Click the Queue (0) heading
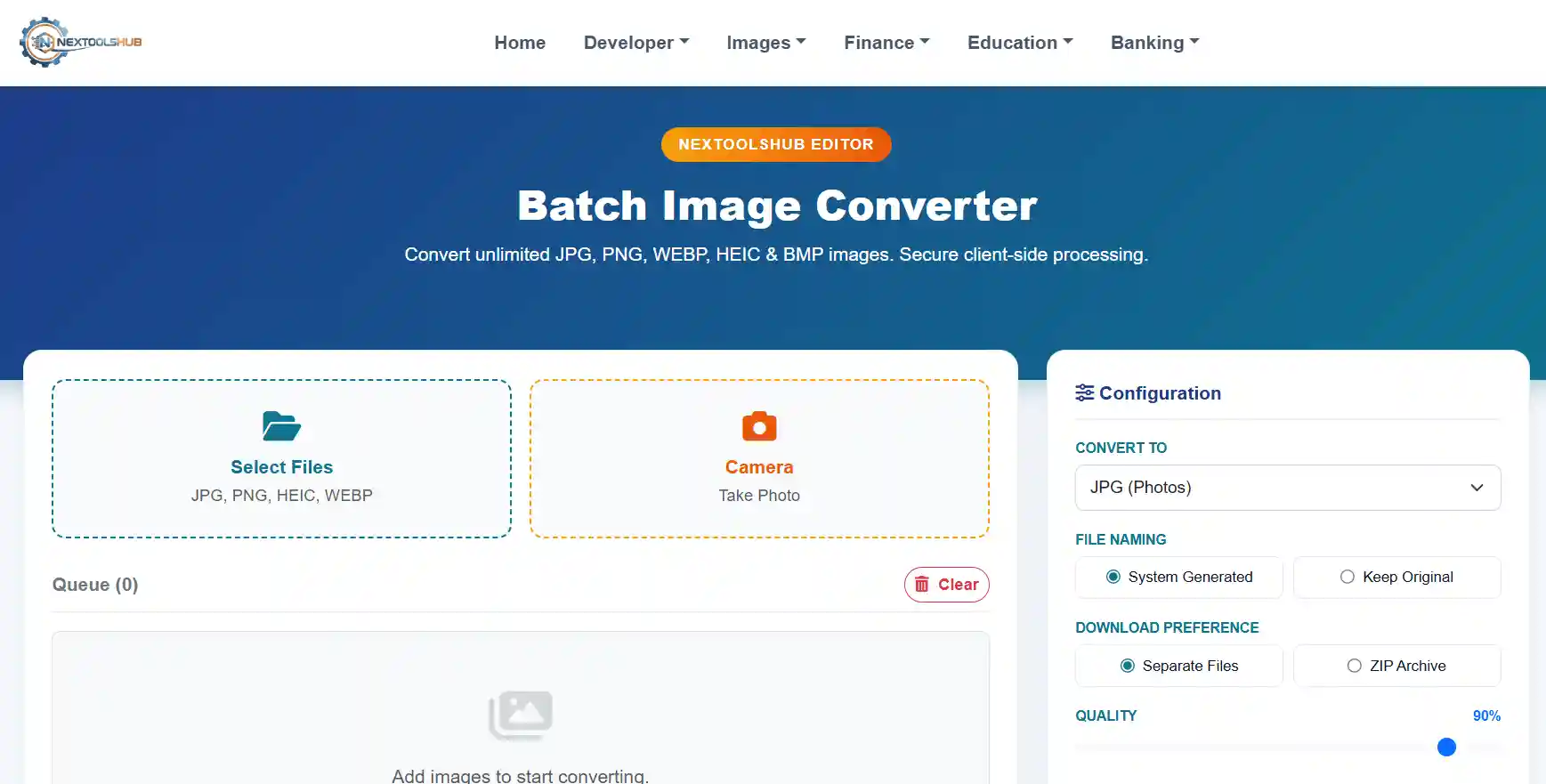The height and width of the screenshot is (784, 1546). [95, 585]
